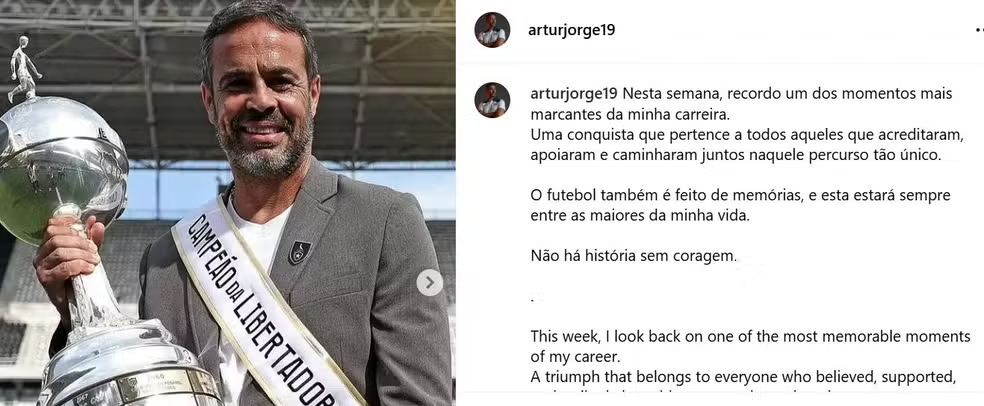Click the club badge pin on jacket
This screenshot has height=406, width=984.
[x=299, y=253]
